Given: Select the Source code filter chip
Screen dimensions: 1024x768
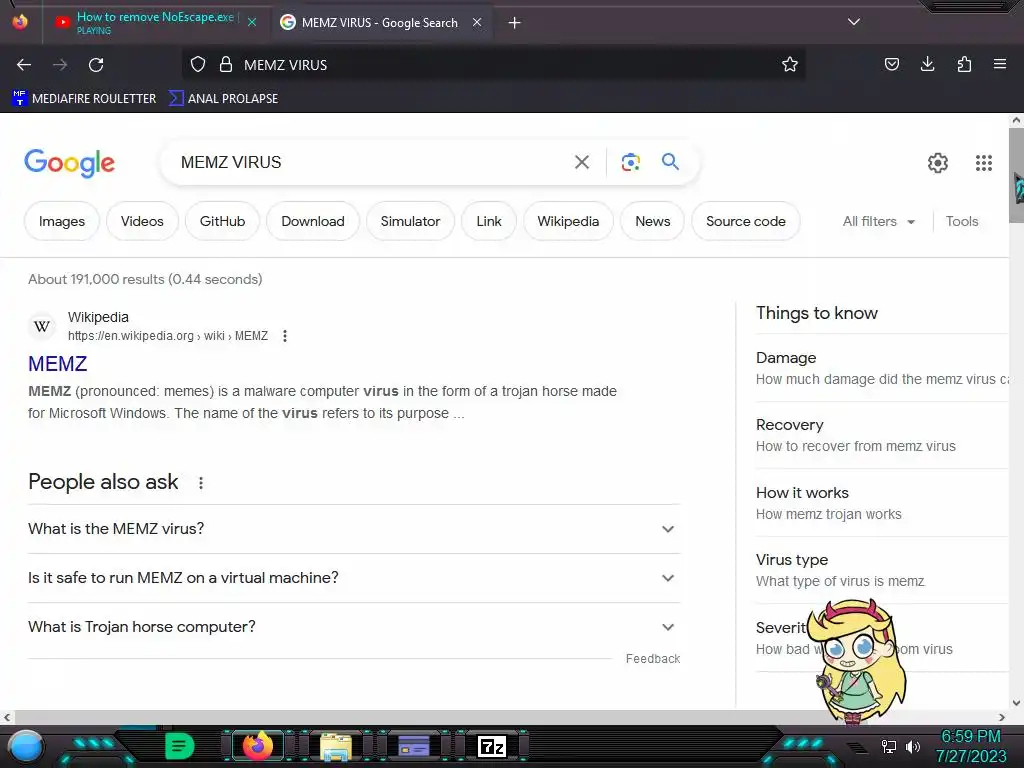Looking at the screenshot, I should [746, 221].
